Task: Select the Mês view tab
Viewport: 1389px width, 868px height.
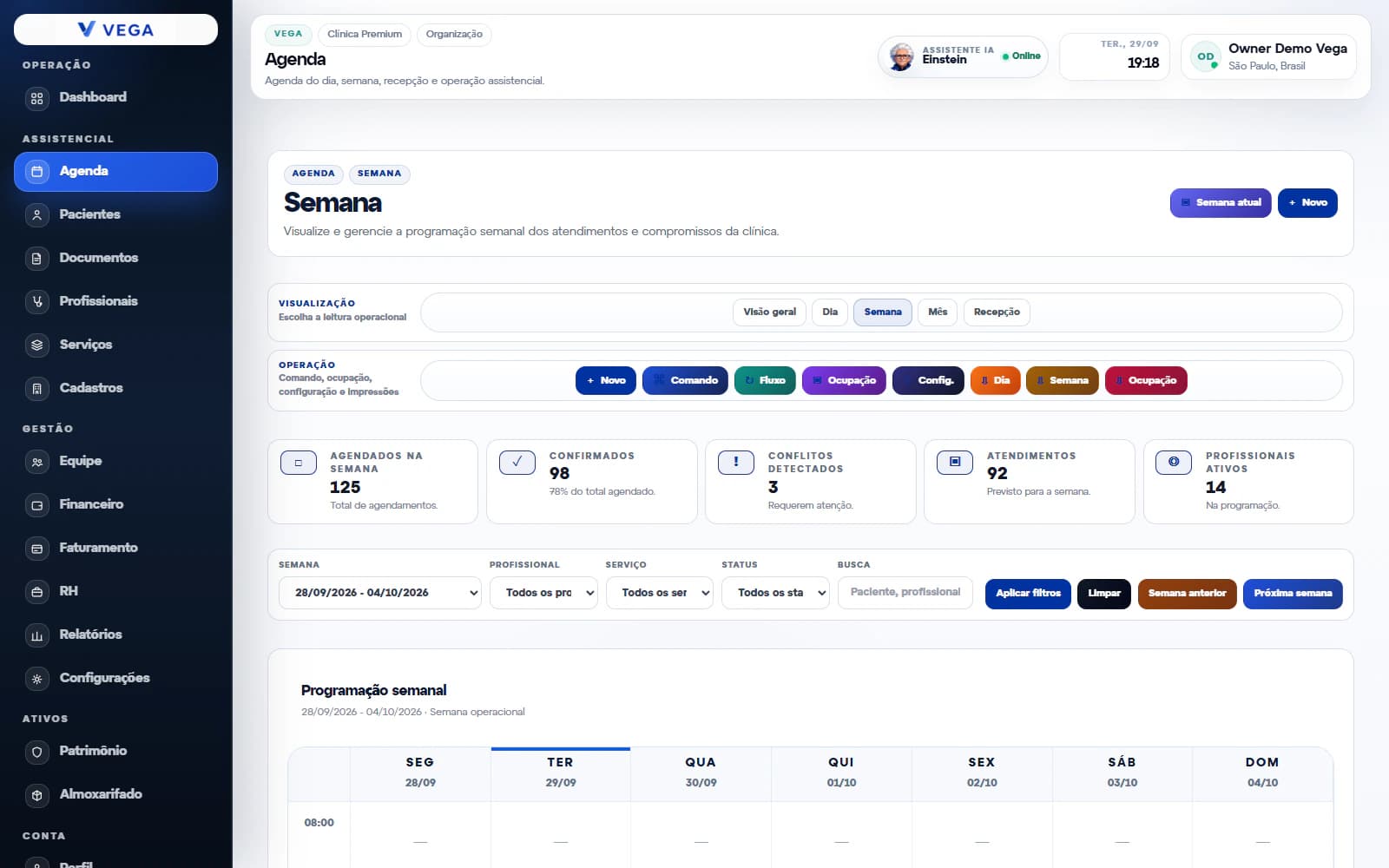Action: [x=938, y=312]
